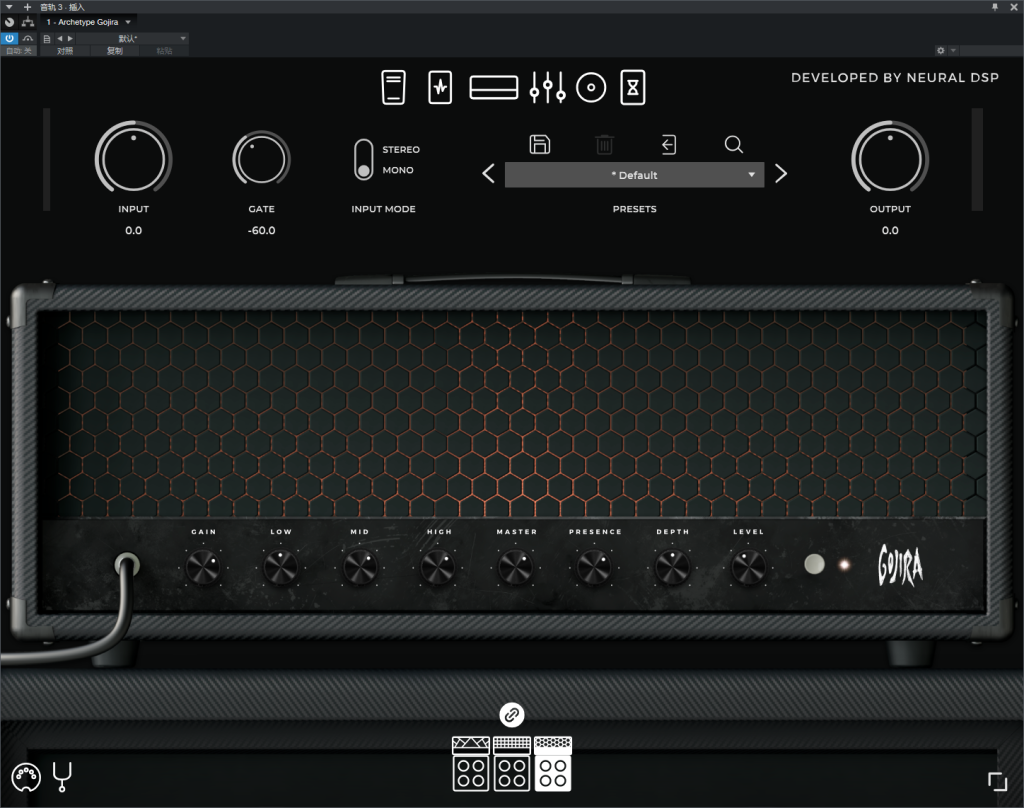Select the first amp type (Clean)

tap(470, 764)
